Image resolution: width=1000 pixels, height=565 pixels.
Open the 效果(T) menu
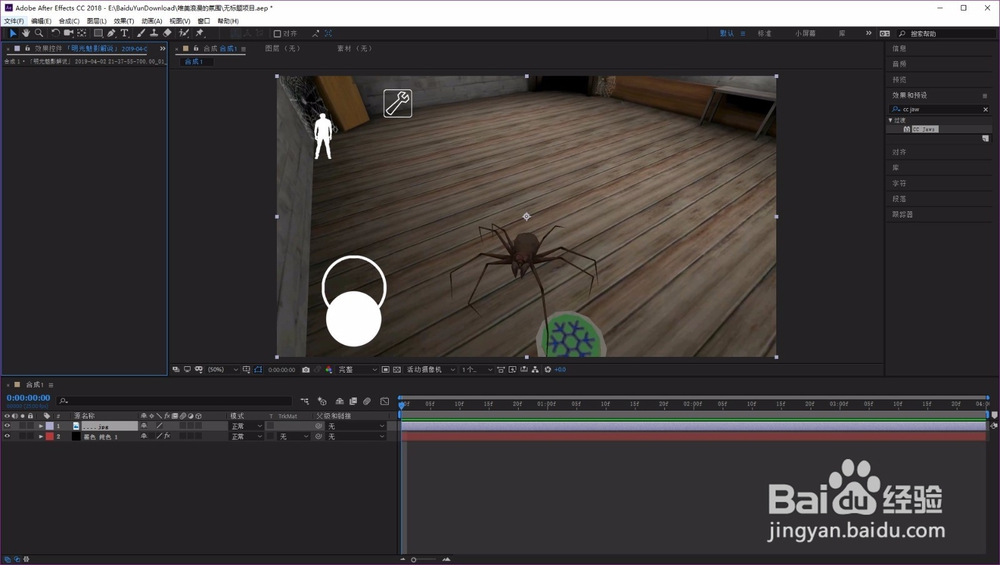click(124, 21)
